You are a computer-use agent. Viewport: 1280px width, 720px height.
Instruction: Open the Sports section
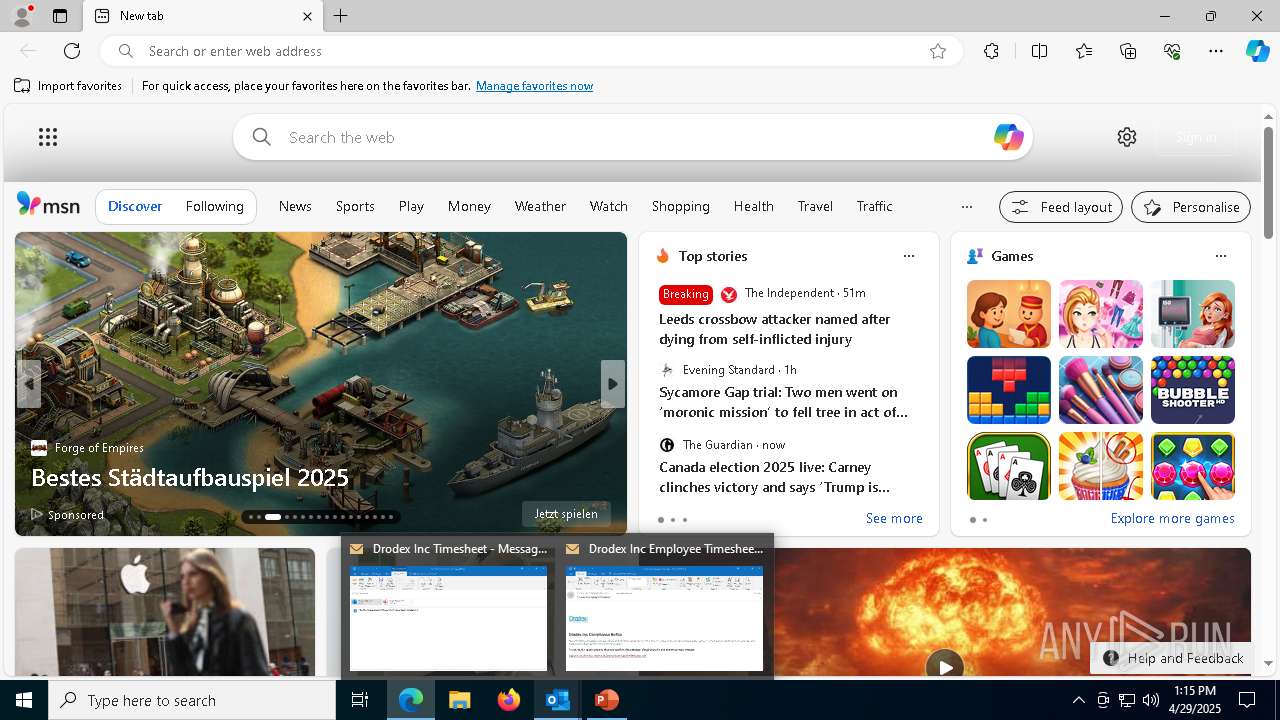[x=355, y=206]
